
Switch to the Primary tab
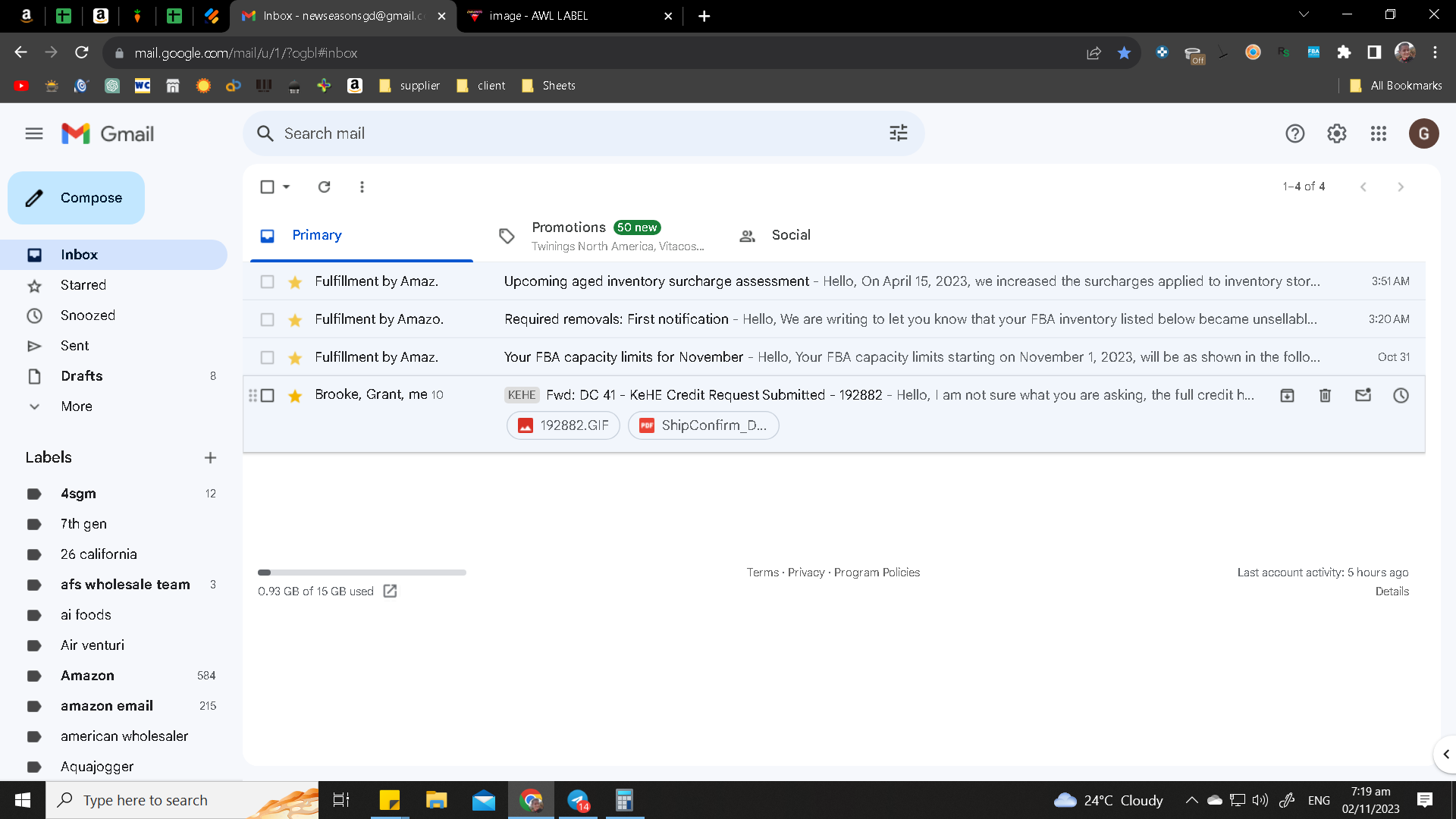point(362,235)
